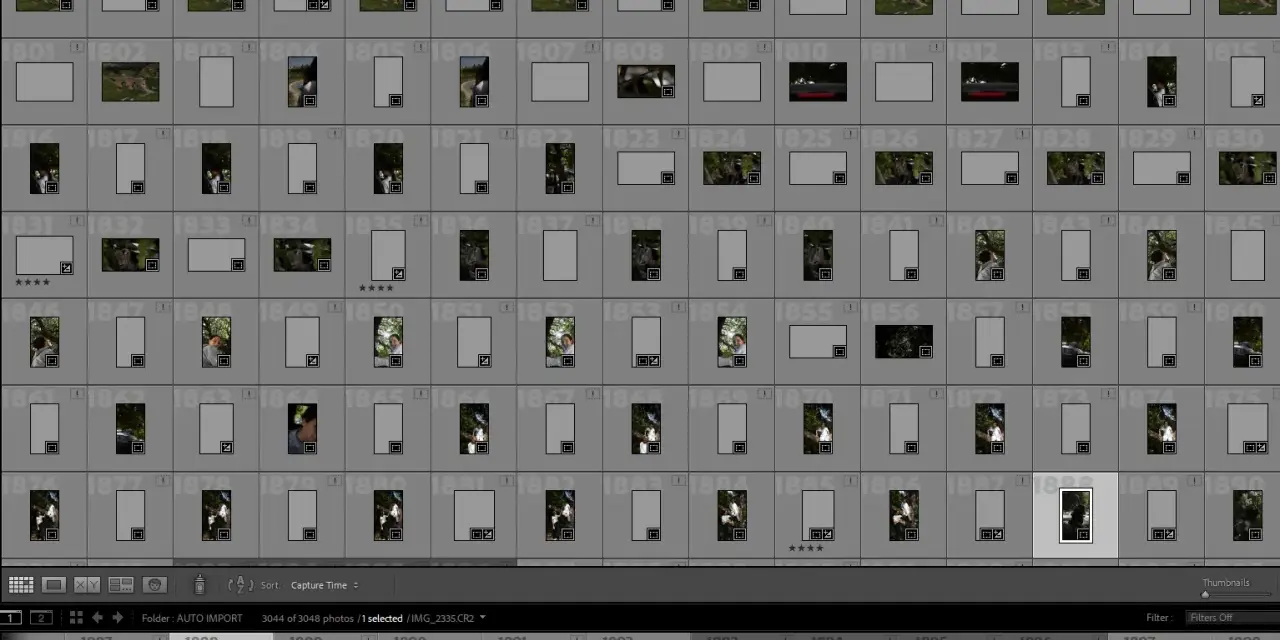The height and width of the screenshot is (640, 1280).
Task: Click missing-photo exclamation icon on cell 1801
Action: (x=78, y=48)
